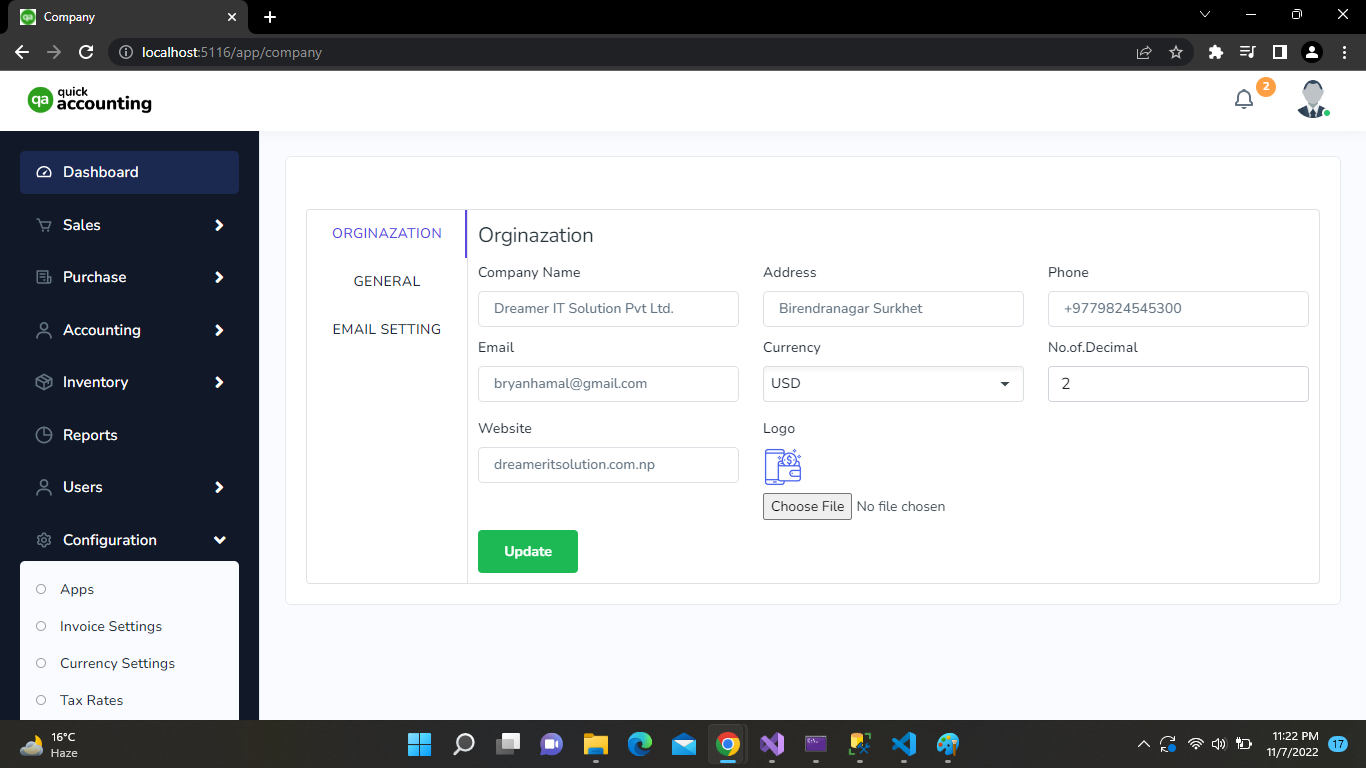This screenshot has height=768, width=1366.
Task: Expand the Inventory sidebar menu
Action: pos(129,382)
